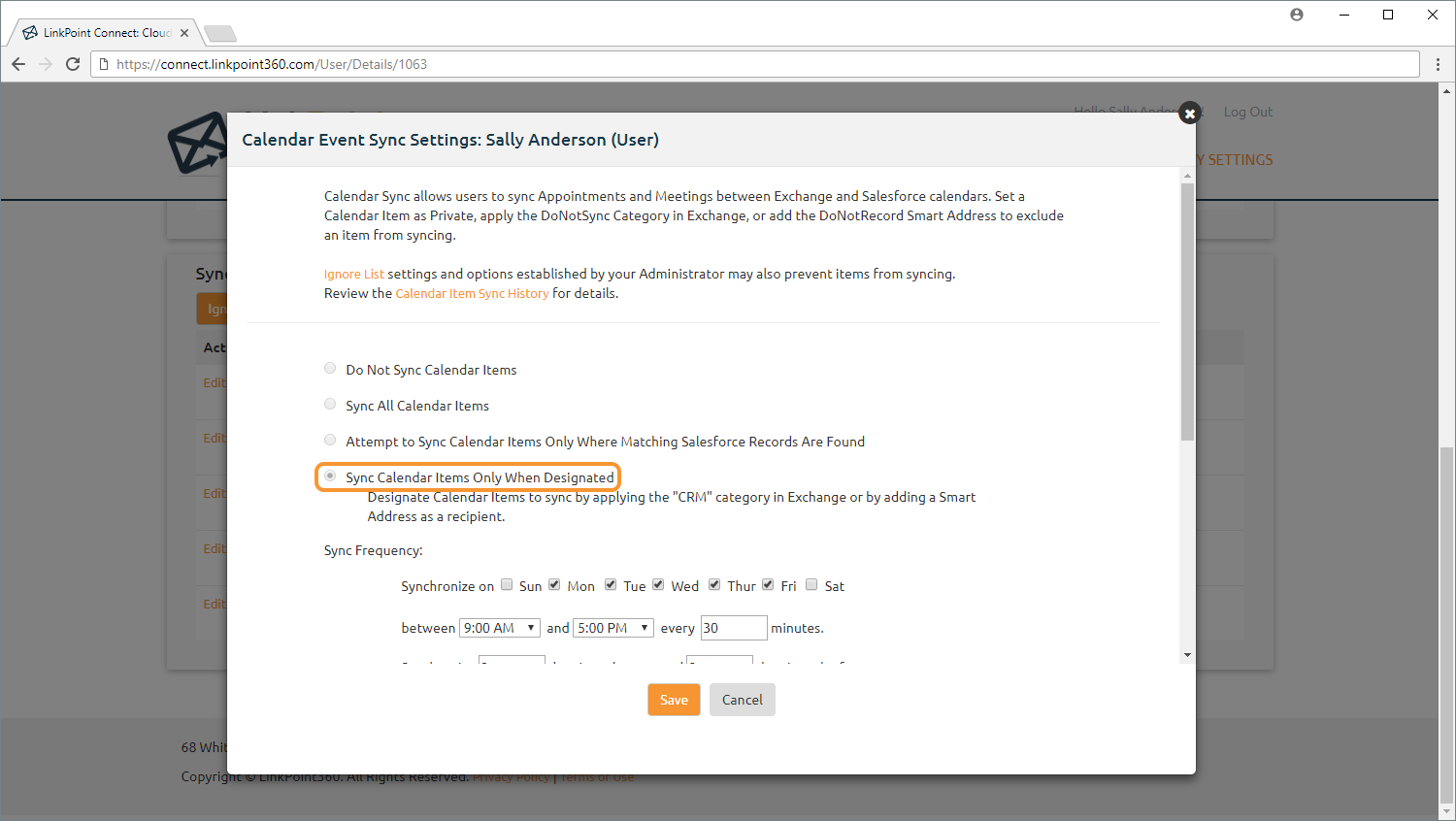The height and width of the screenshot is (821, 1456).
Task: Open a new browser tab
Action: 220,34
